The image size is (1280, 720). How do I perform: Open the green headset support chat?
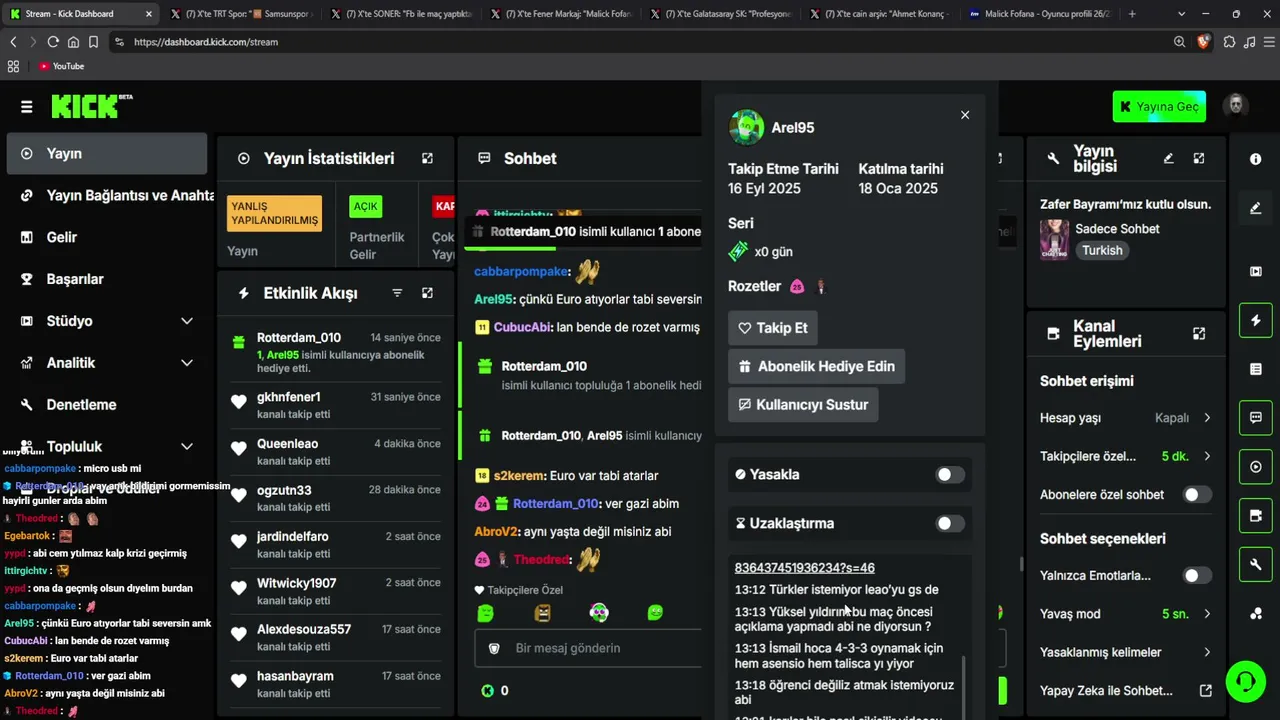(x=1246, y=682)
